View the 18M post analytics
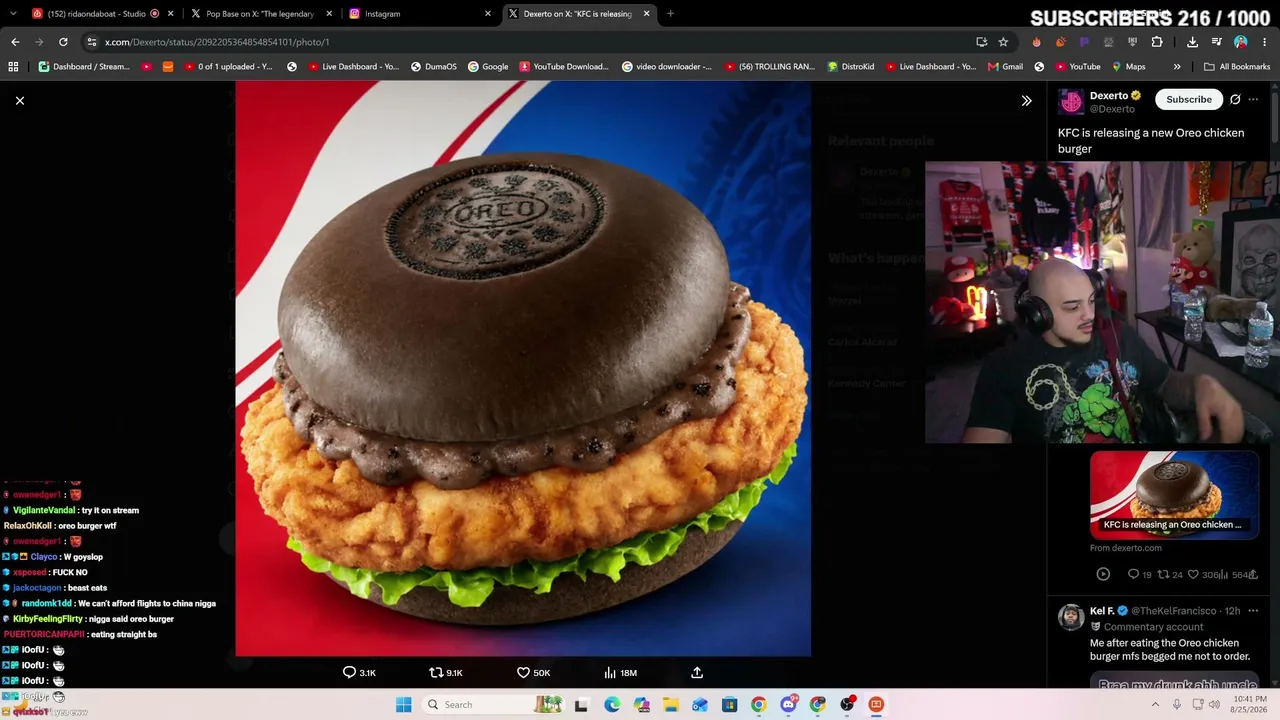 [619, 673]
